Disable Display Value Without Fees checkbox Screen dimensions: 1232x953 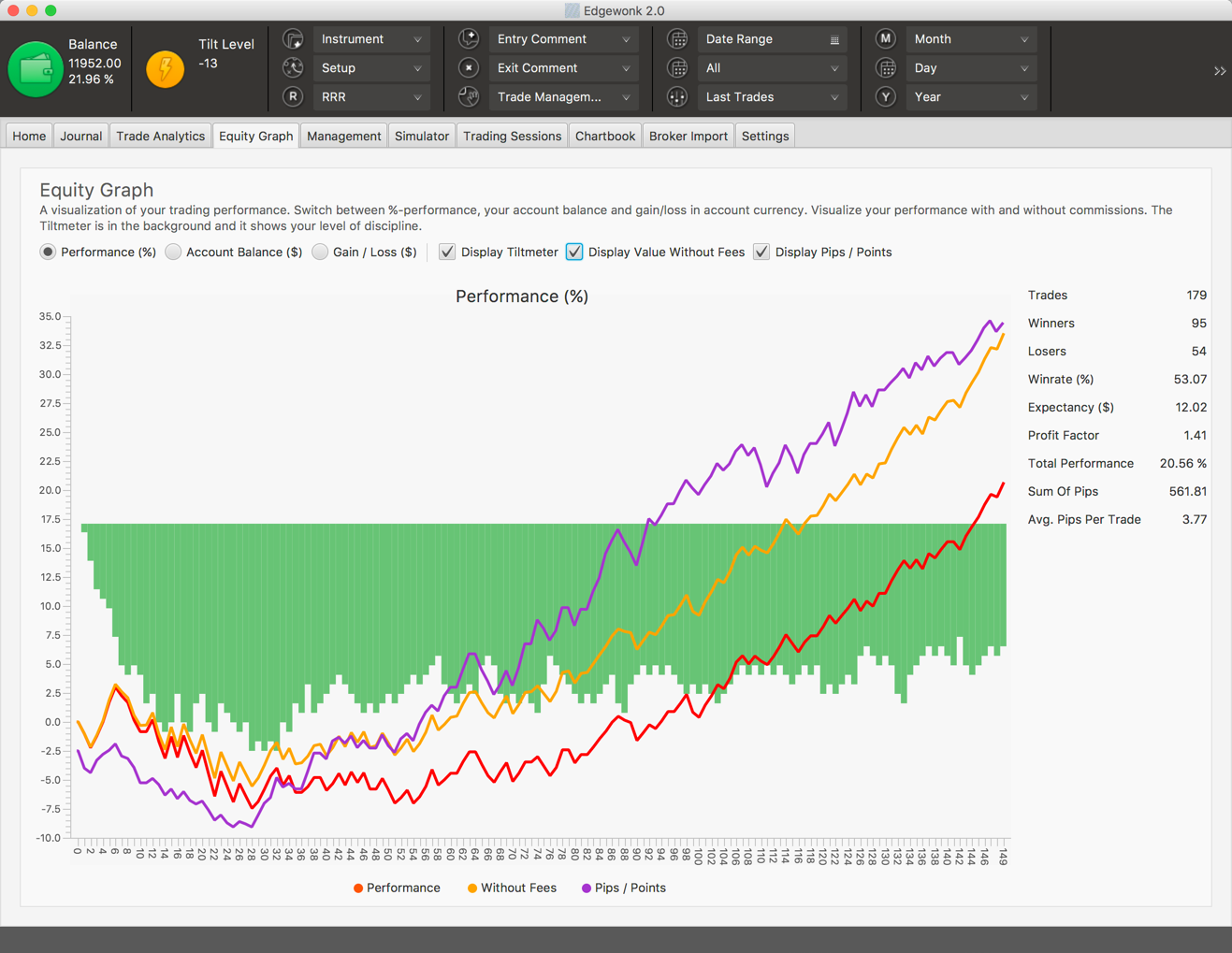[x=574, y=253]
